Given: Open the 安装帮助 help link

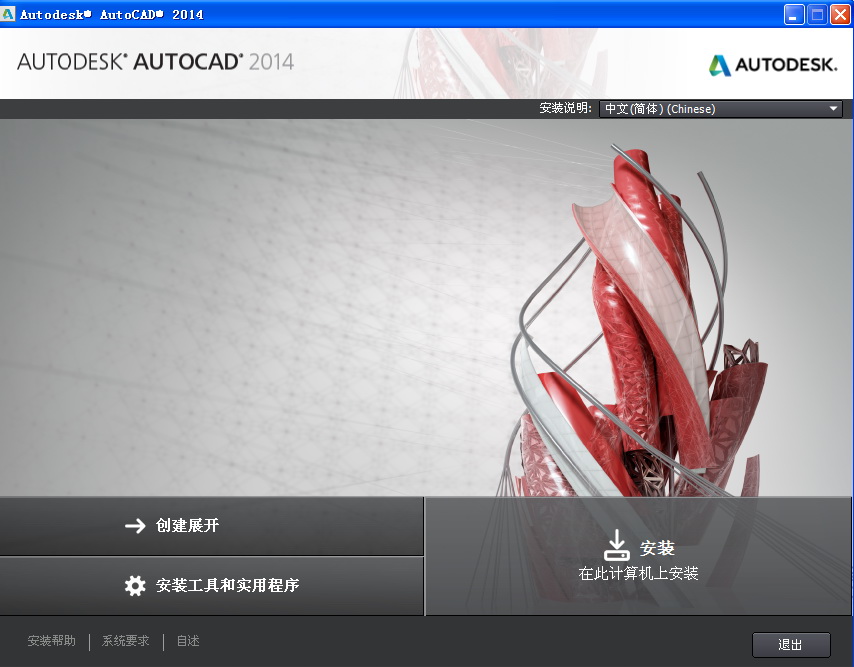Looking at the screenshot, I should click(x=50, y=641).
